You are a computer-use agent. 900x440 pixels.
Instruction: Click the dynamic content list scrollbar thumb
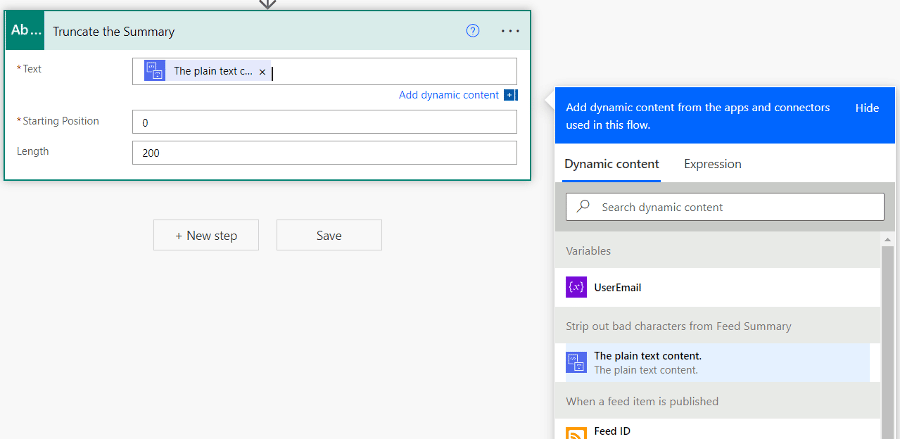[x=887, y=341]
